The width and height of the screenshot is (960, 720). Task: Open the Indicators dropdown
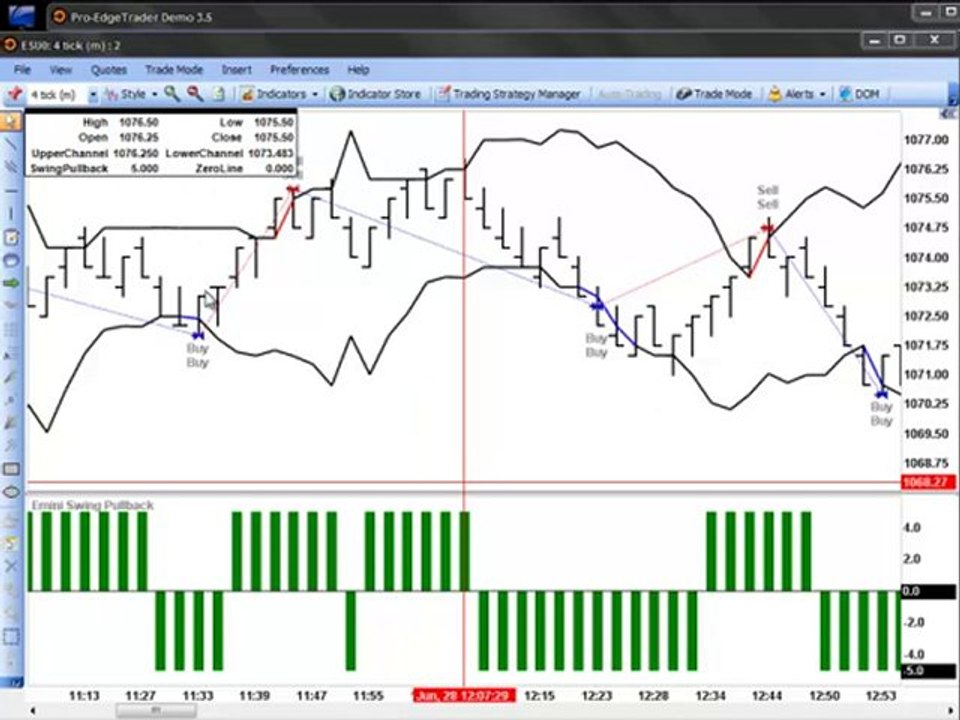279,94
